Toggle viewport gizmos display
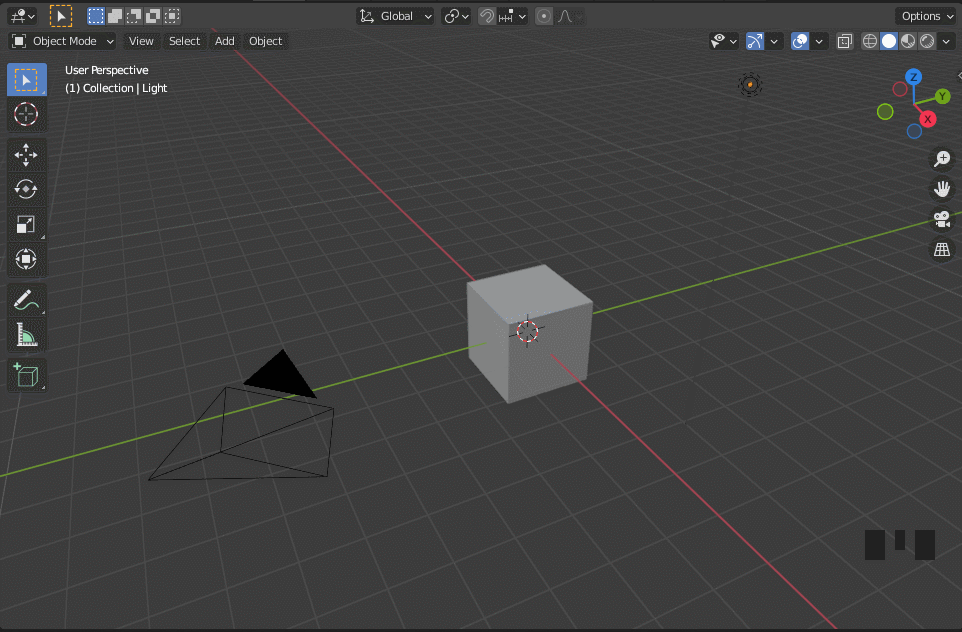 pyautogui.click(x=755, y=41)
